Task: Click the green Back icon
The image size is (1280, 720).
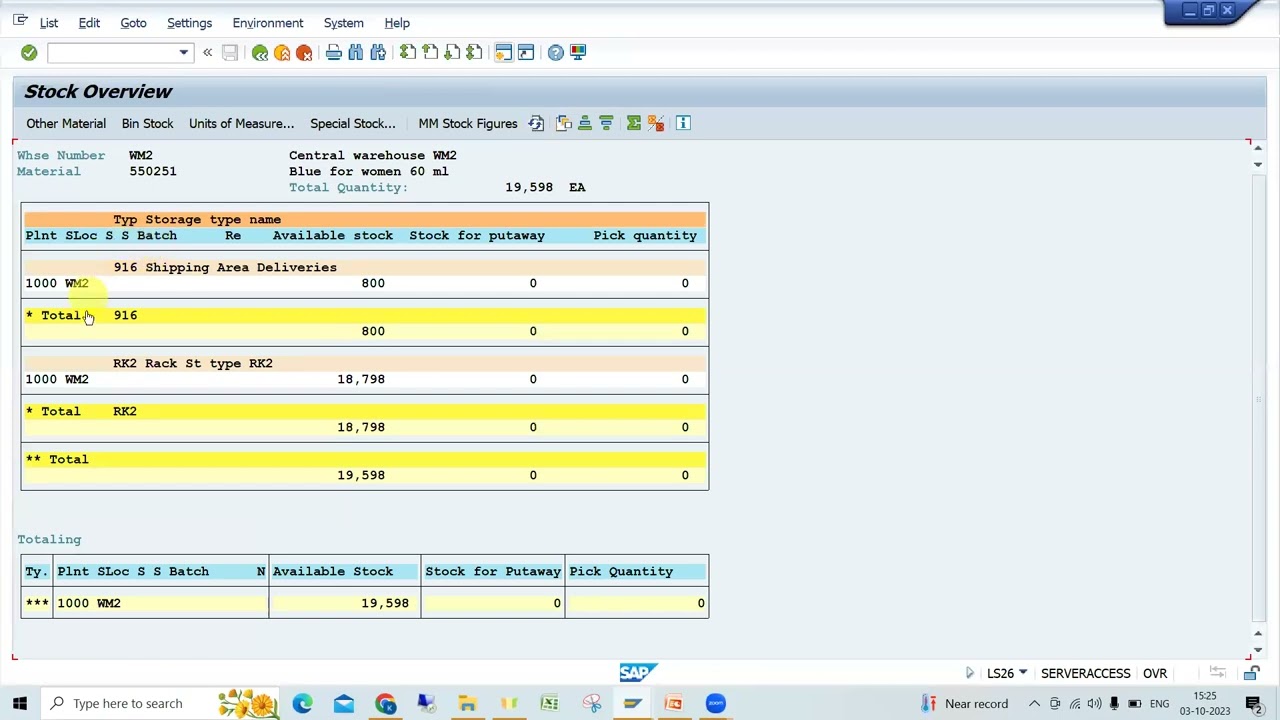Action: (260, 52)
